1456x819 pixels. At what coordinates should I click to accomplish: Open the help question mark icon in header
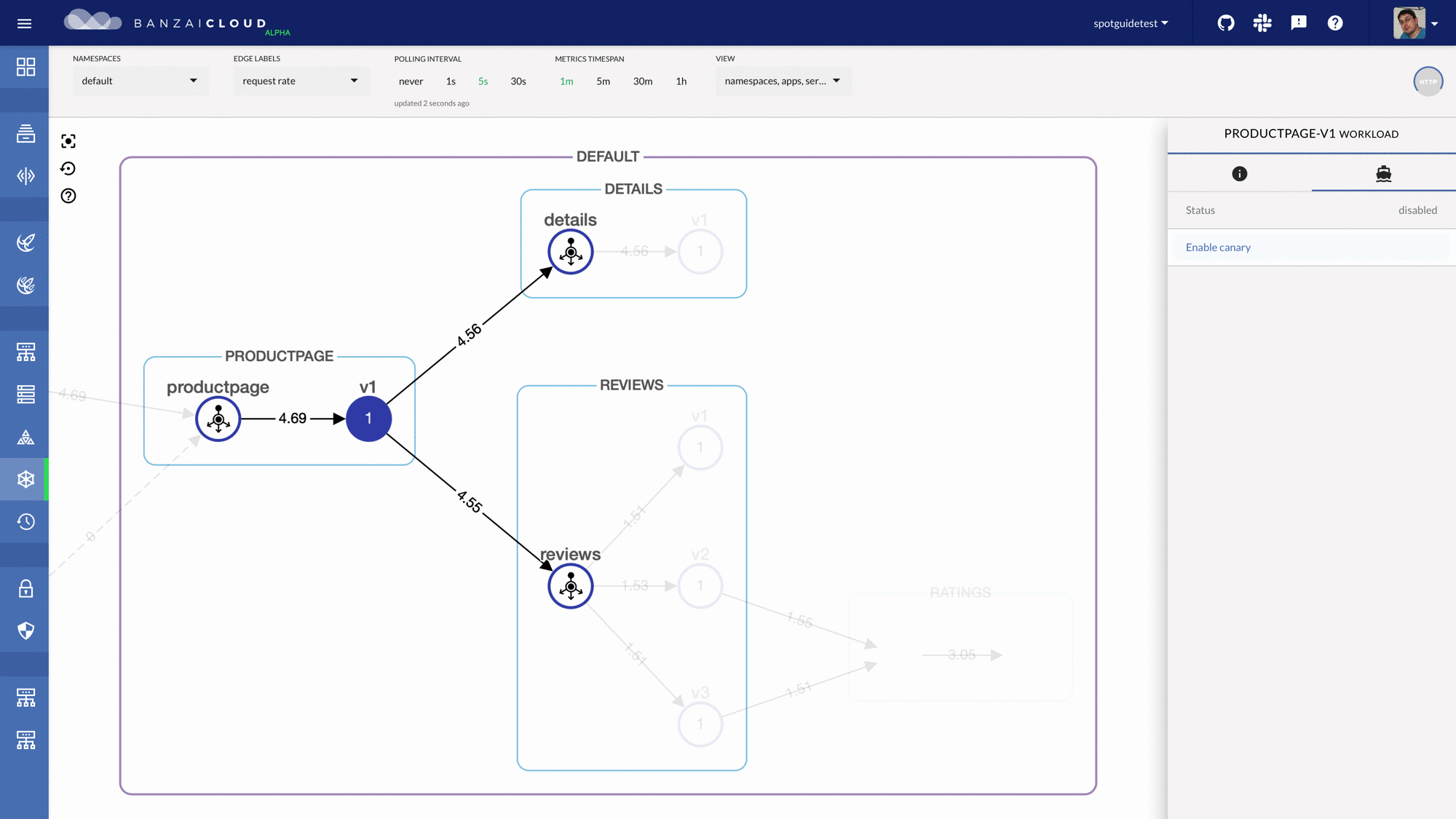pos(1335,23)
